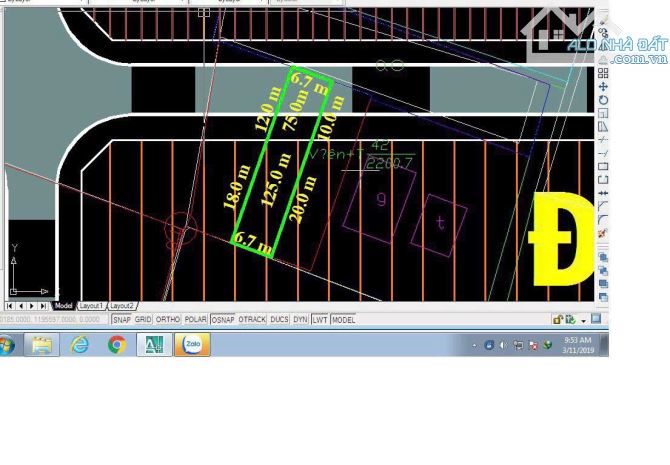Select the Rotate tool
This screenshot has width=670, height=465.
[x=603, y=100]
